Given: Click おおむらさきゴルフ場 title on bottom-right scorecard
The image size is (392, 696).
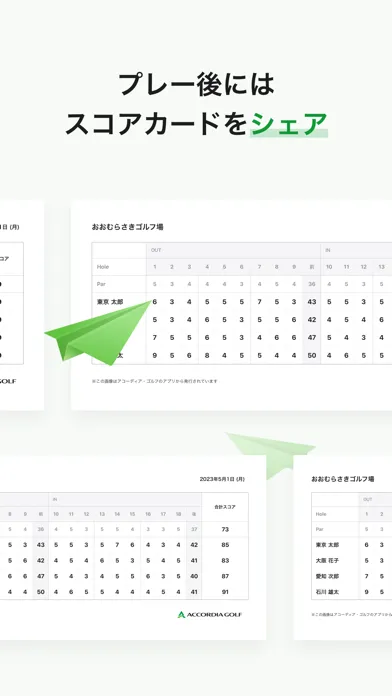Looking at the screenshot, I should pos(343,479).
